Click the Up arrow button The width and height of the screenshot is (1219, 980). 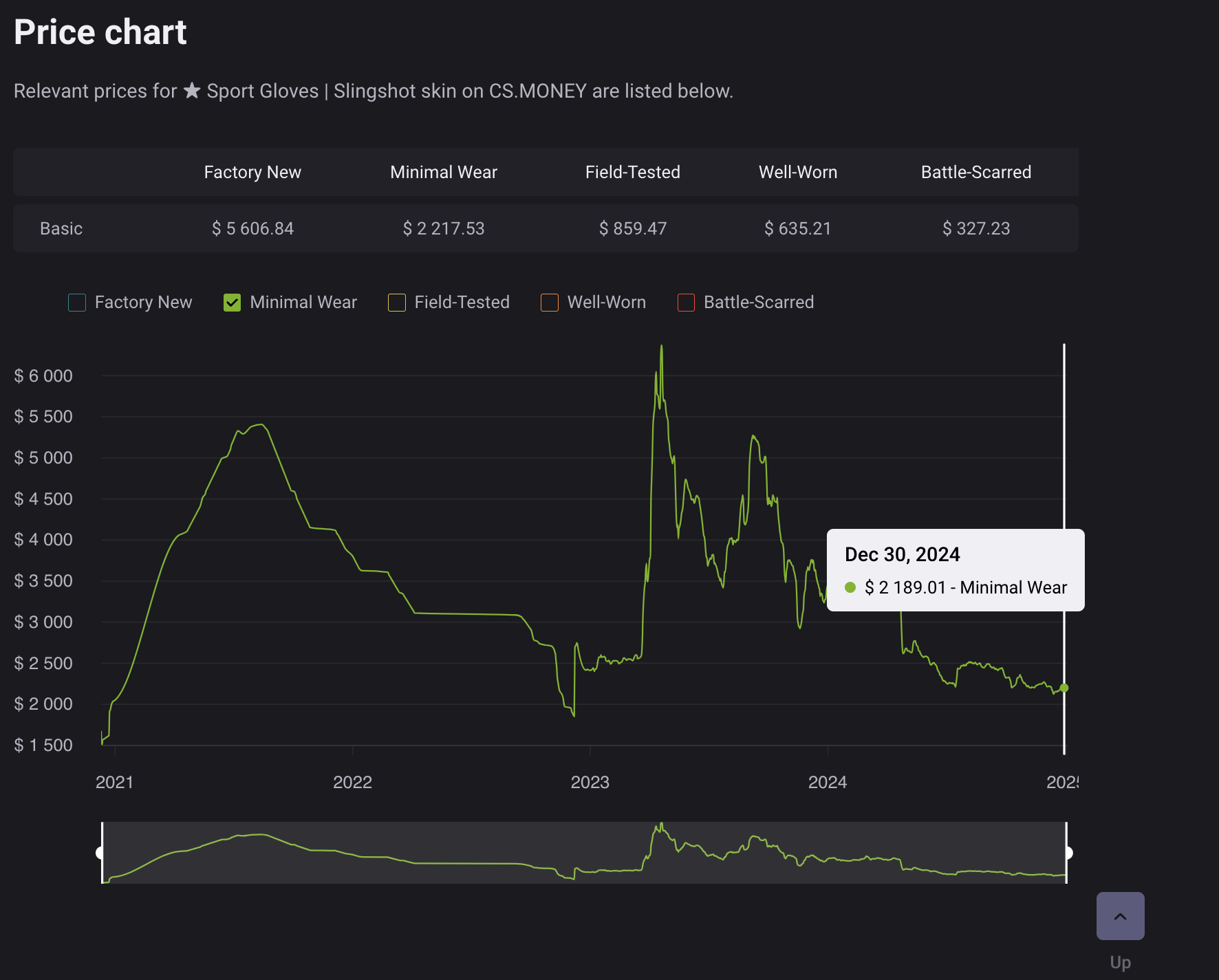pos(1120,916)
